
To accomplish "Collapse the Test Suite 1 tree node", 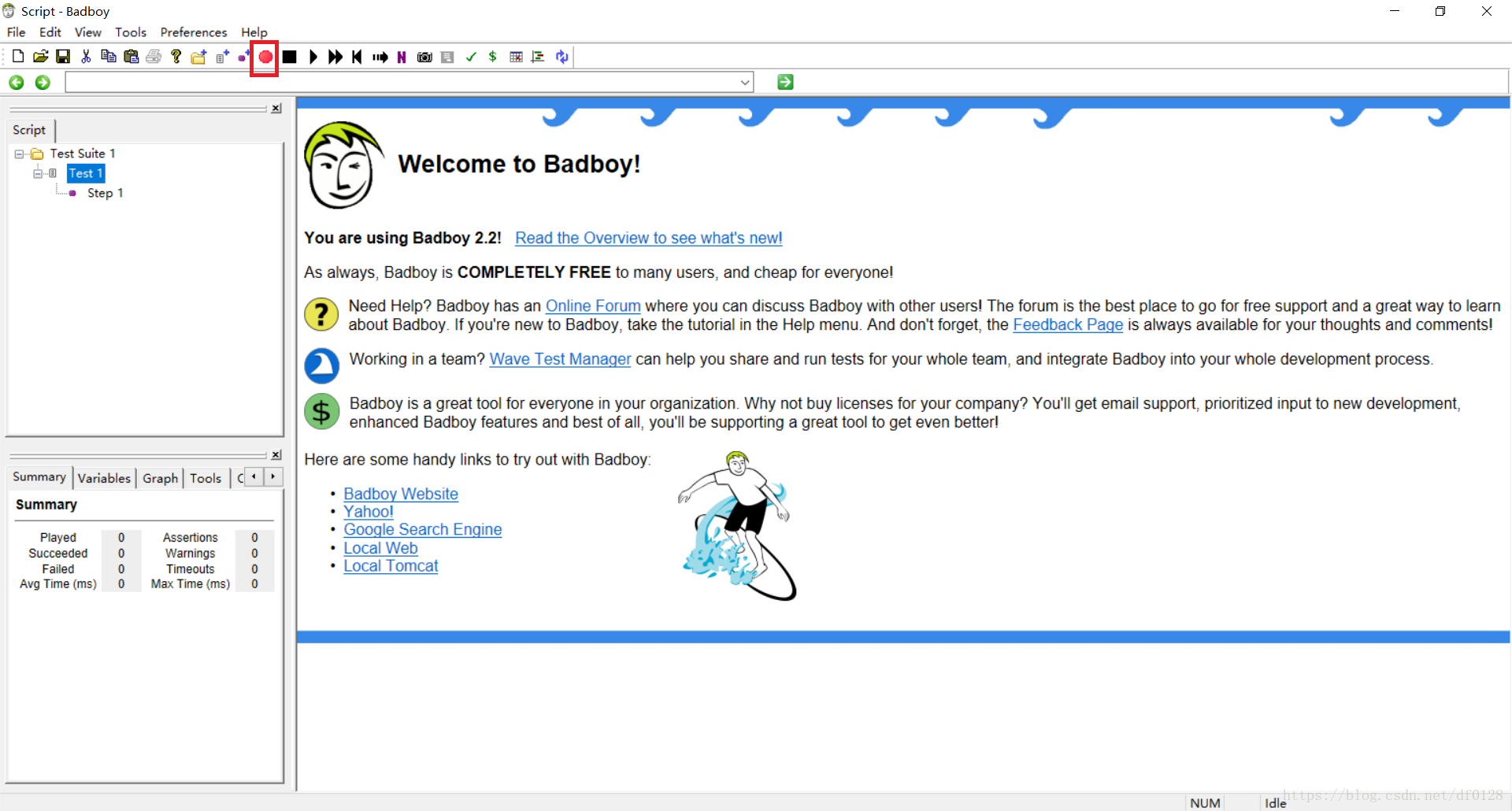I will pos(19,154).
